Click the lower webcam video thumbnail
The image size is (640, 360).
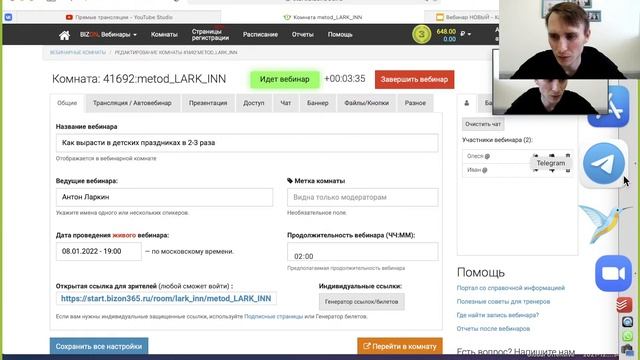click(x=550, y=97)
